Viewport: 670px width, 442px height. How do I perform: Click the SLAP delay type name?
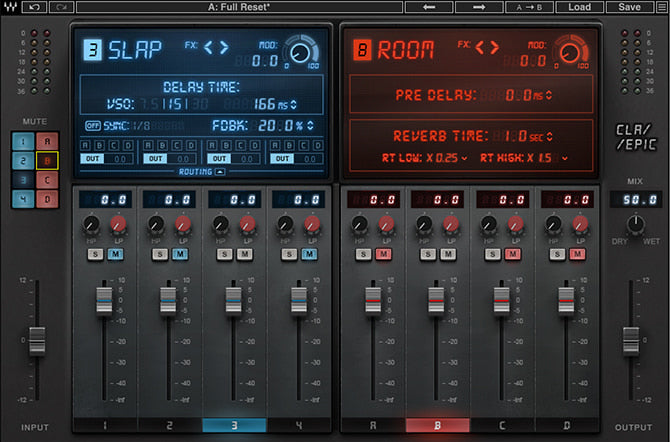tap(135, 50)
